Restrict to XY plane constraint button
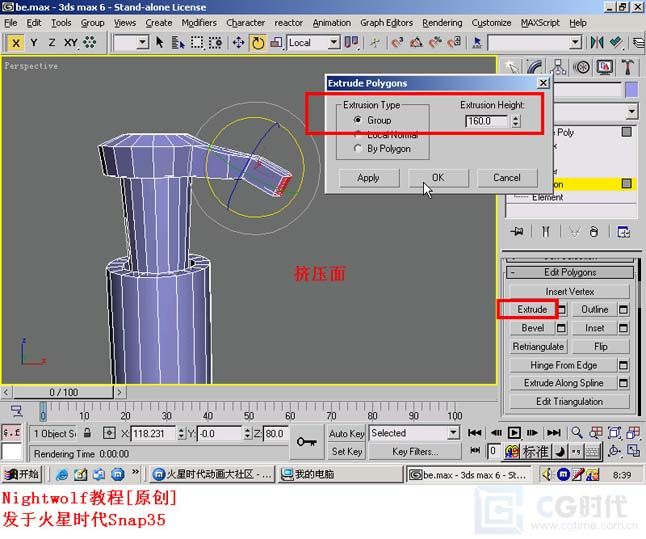The height and width of the screenshot is (539, 646). pyautogui.click(x=70, y=43)
